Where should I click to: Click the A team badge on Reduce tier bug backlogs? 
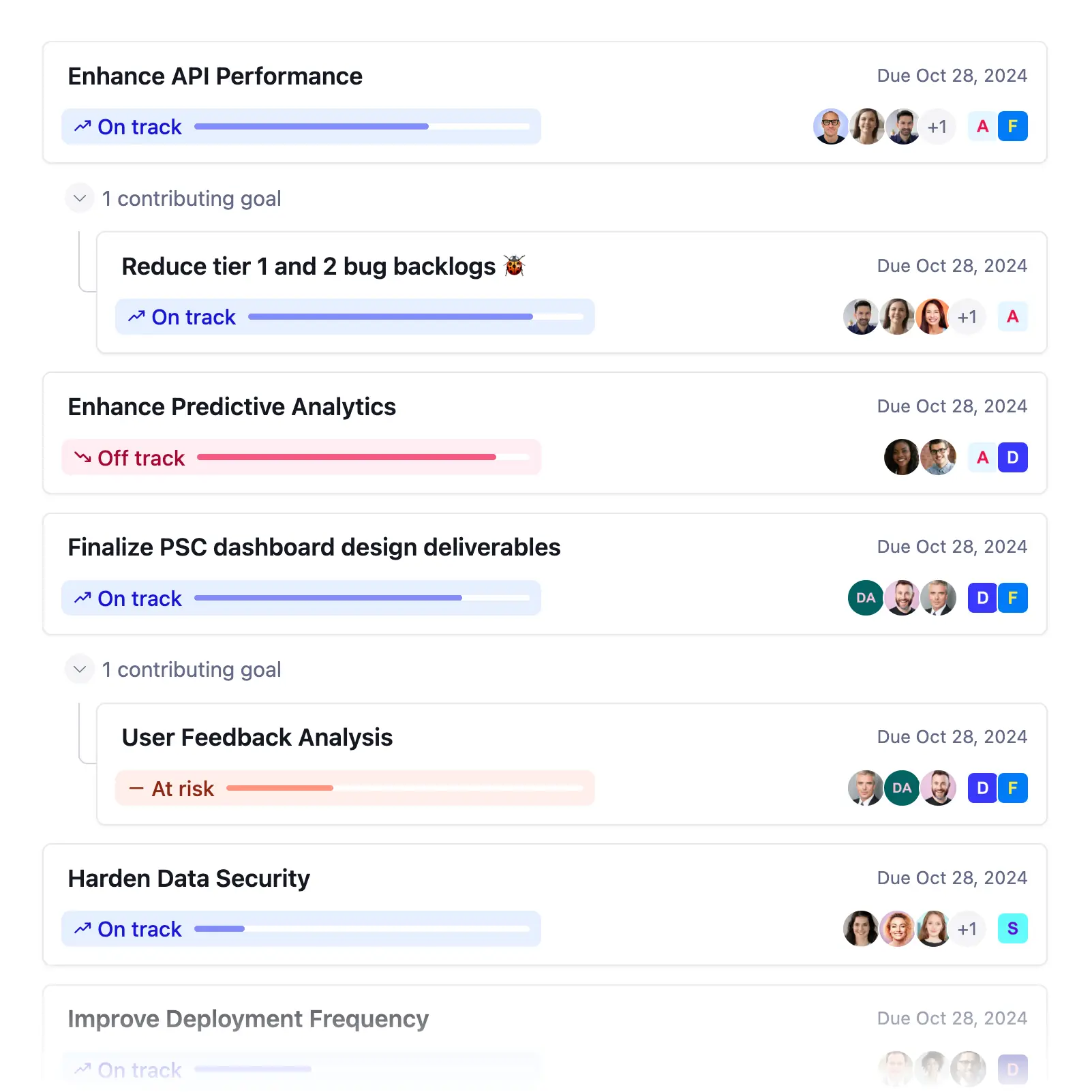coord(1012,317)
